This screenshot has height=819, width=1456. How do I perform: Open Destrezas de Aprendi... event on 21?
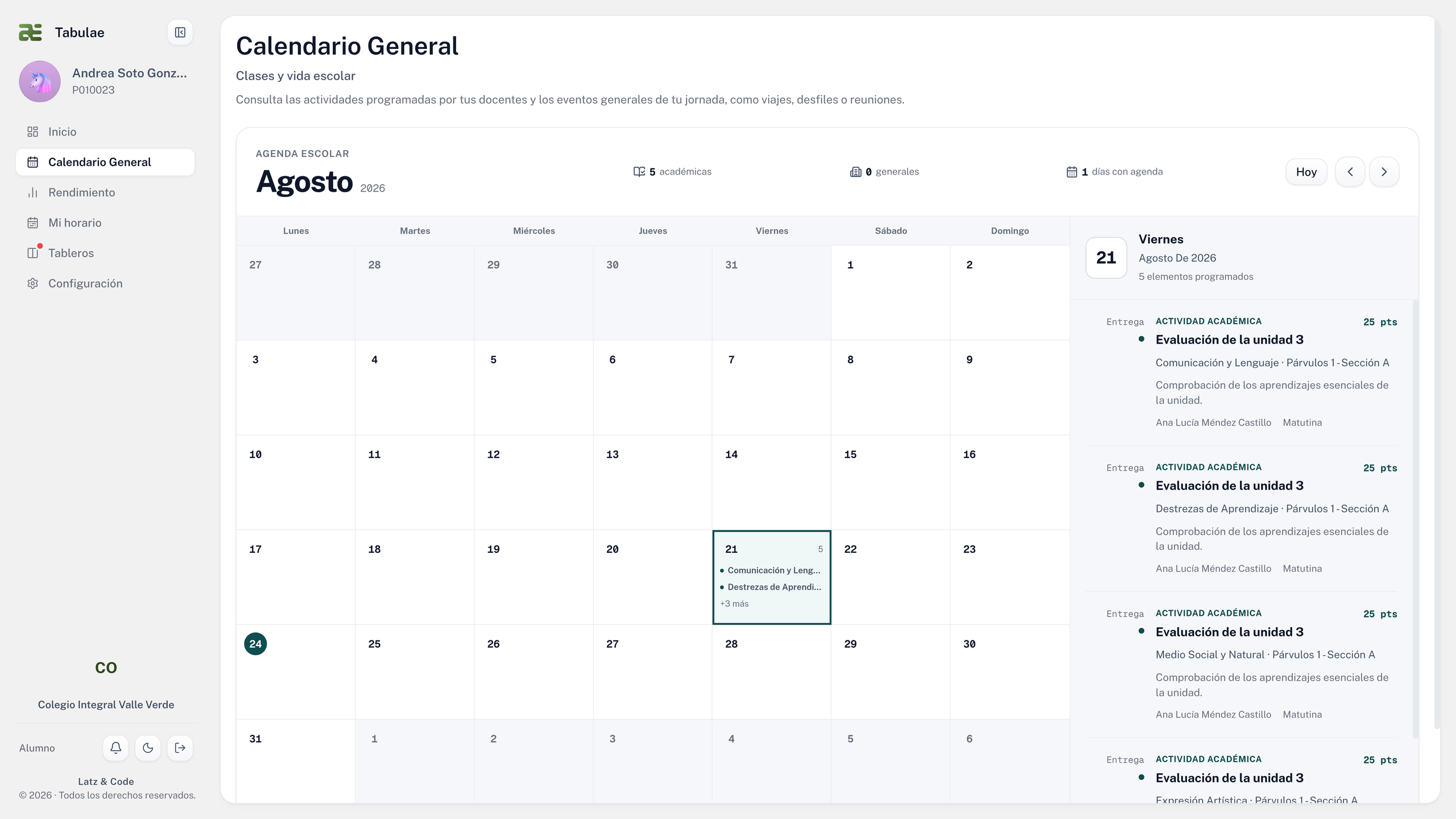(771, 587)
